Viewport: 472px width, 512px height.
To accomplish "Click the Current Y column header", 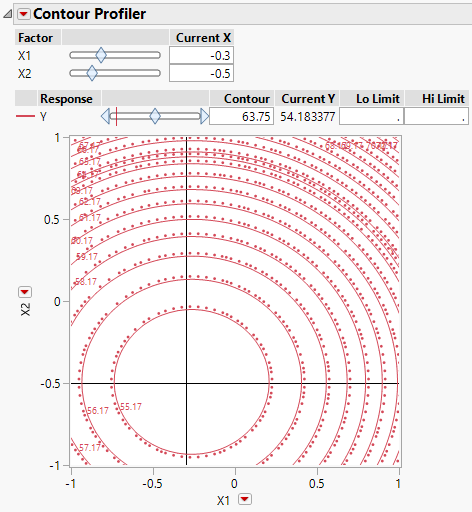I will tap(308, 99).
